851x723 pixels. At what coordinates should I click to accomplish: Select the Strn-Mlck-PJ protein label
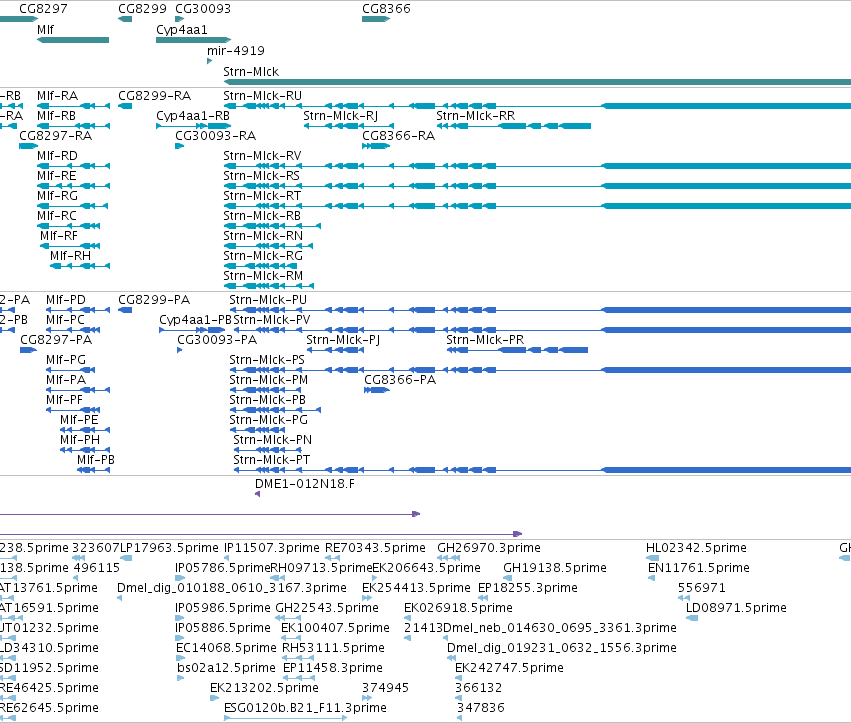pos(343,340)
